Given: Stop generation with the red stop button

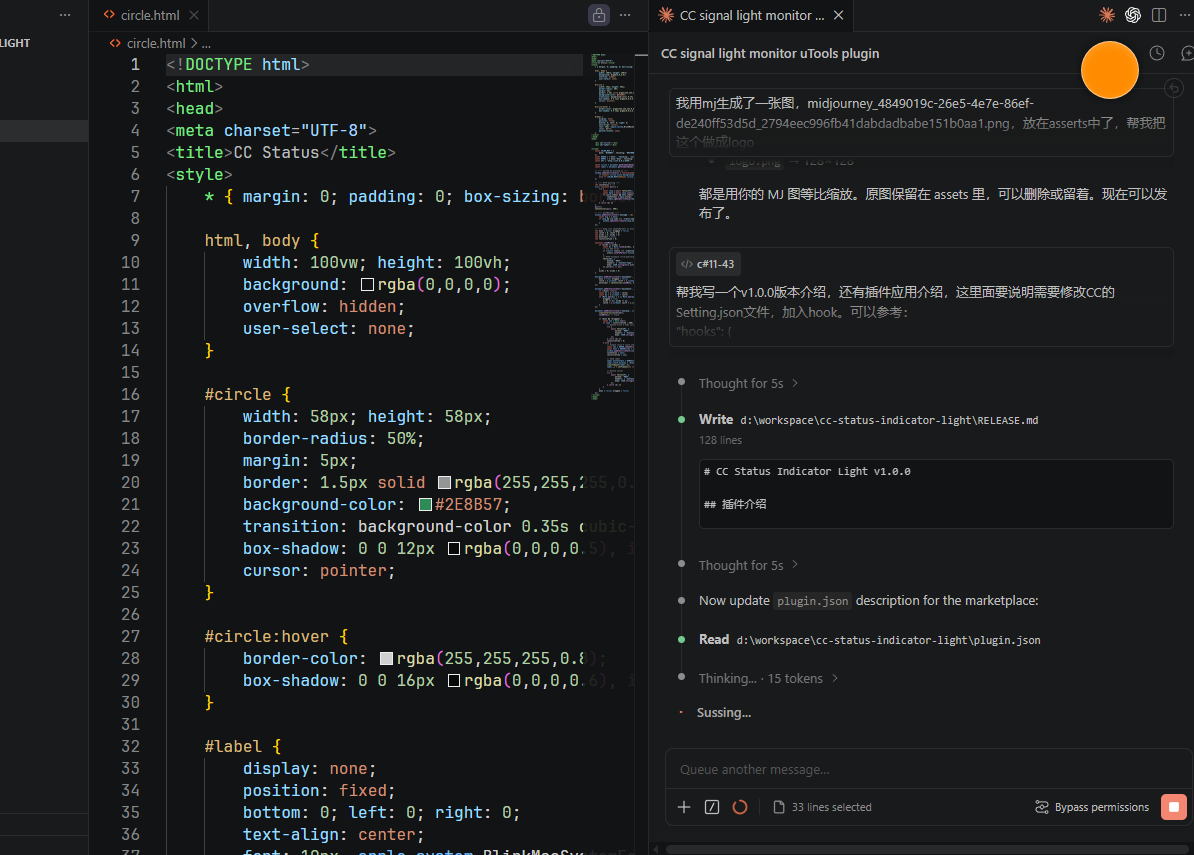Looking at the screenshot, I should 1173,807.
